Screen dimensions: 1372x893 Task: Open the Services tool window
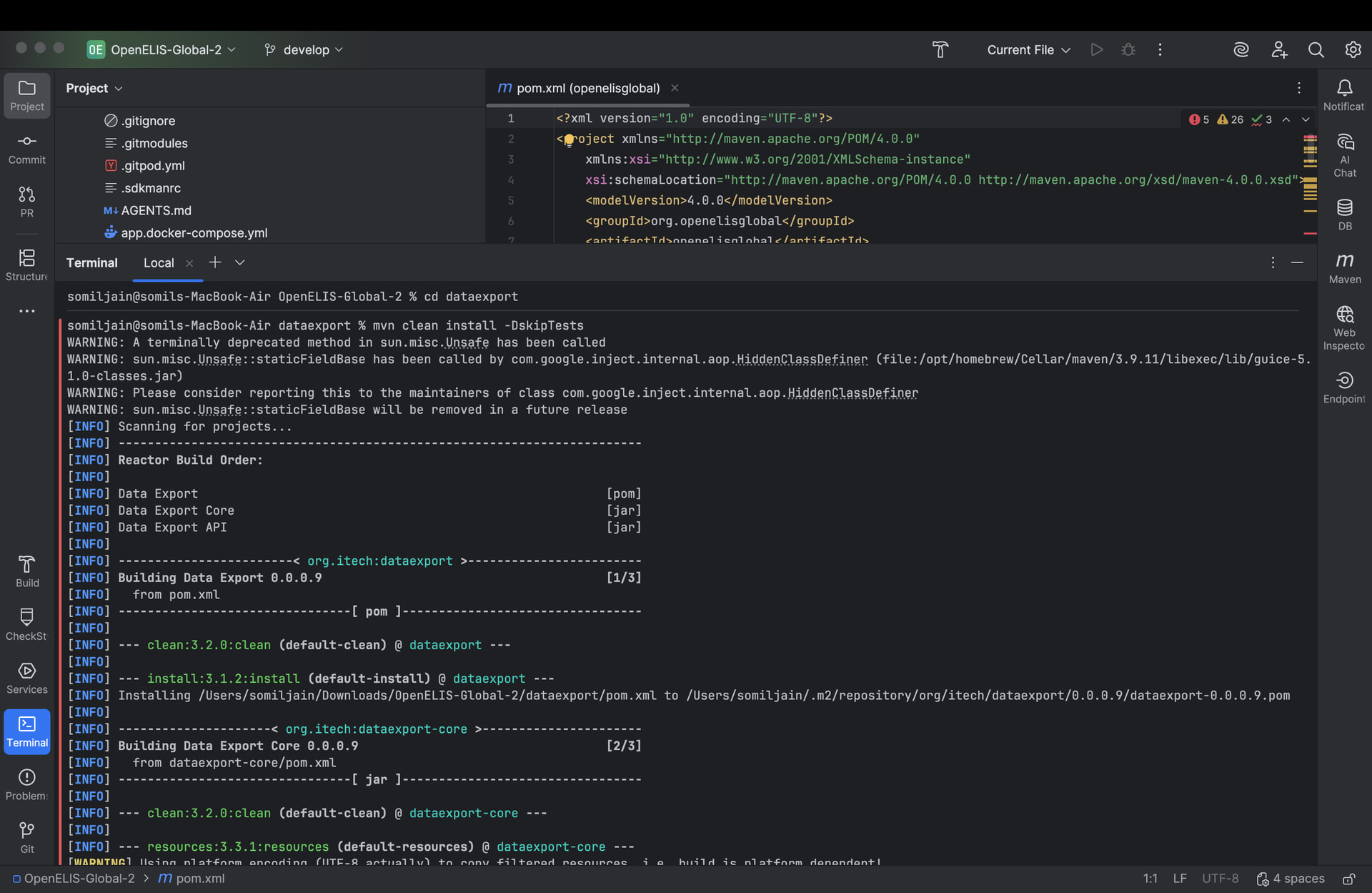coord(26,678)
